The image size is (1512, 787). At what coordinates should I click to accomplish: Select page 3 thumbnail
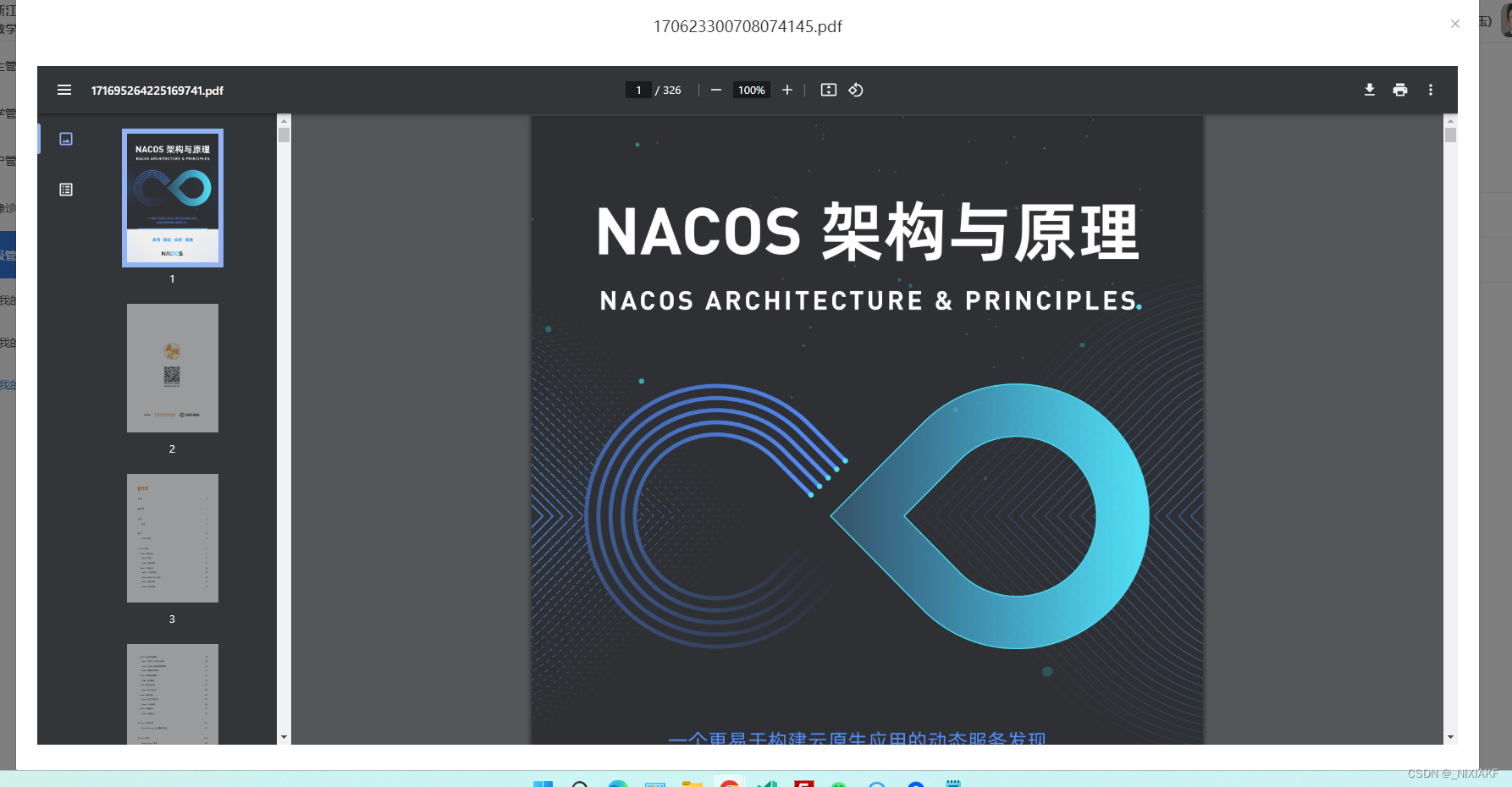(x=173, y=538)
